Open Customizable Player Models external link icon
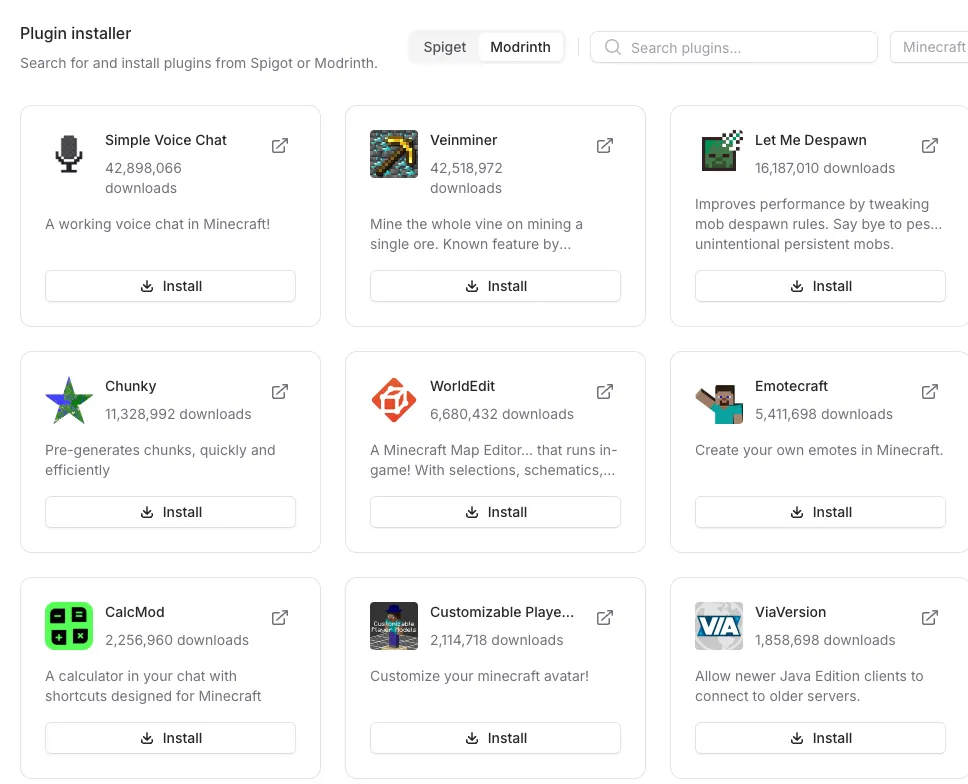Viewport: 968px width, 784px height. [x=604, y=617]
